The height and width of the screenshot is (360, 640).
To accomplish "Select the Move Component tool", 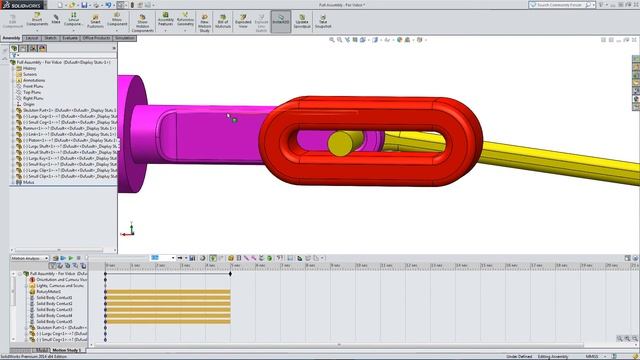I will tap(117, 19).
